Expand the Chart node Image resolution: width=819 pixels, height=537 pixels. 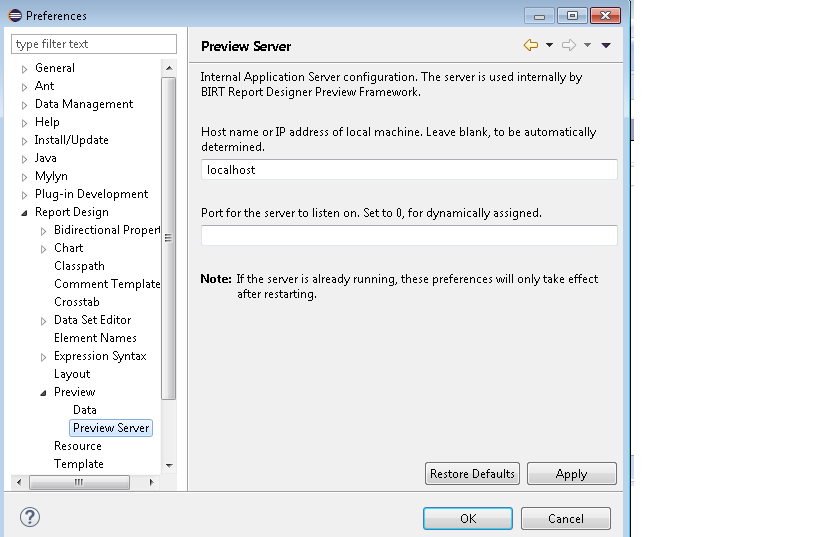click(x=43, y=249)
